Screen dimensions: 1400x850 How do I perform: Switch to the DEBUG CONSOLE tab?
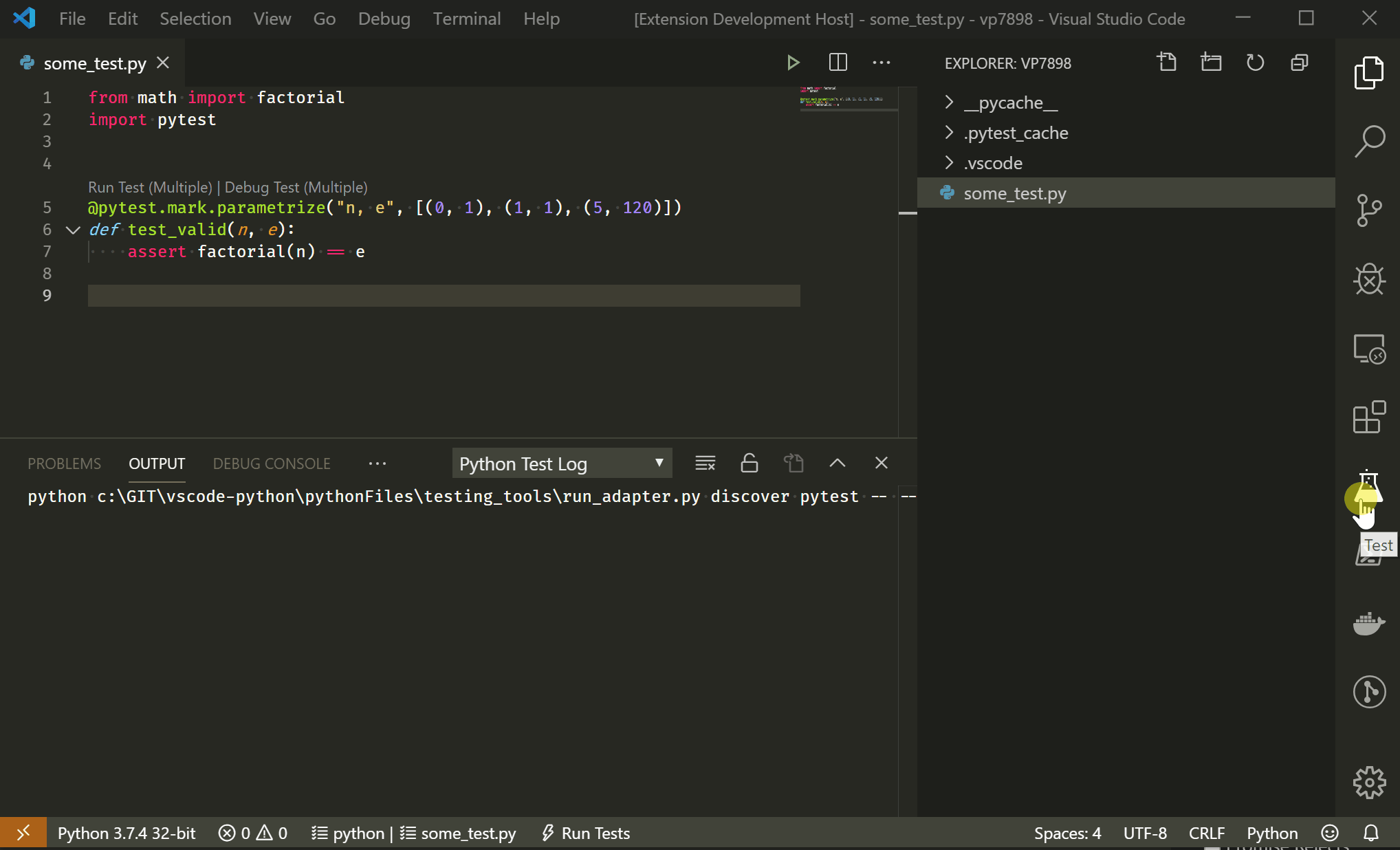pos(272,464)
